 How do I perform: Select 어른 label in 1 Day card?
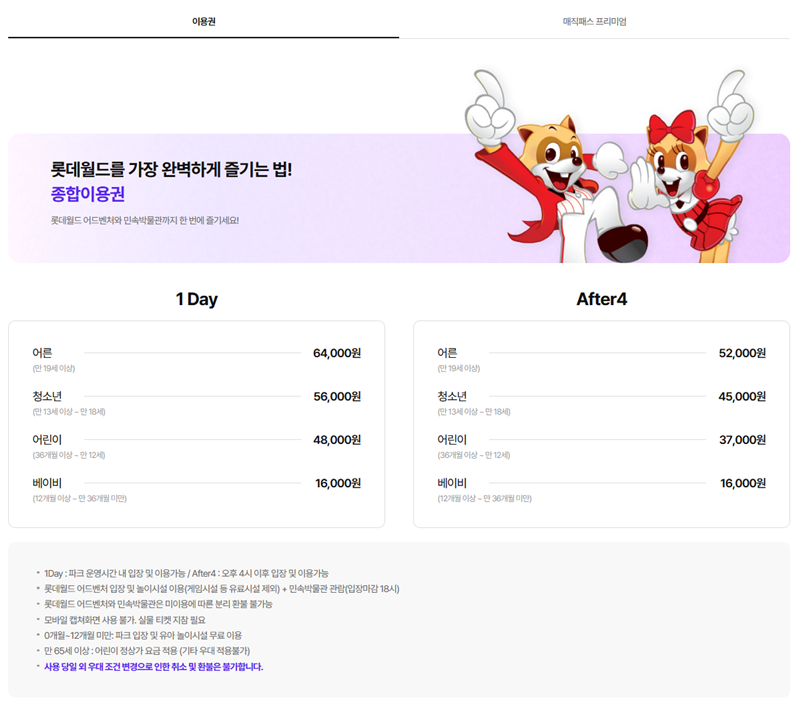(x=42, y=352)
